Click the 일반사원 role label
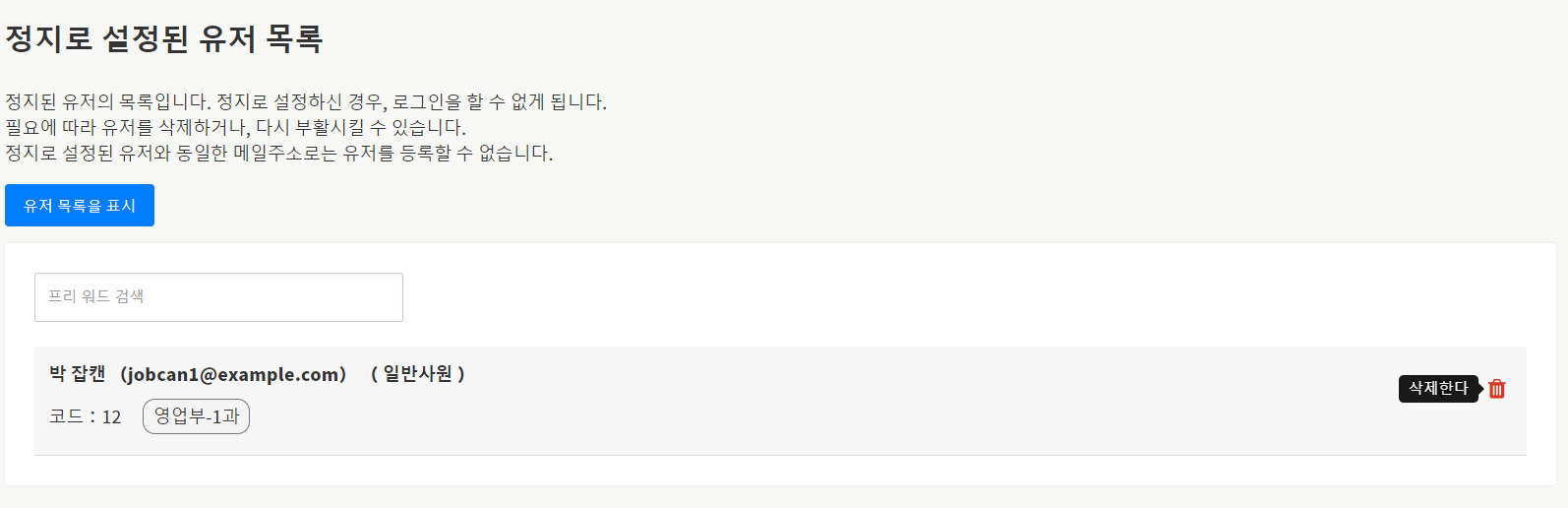Image resolution: width=1568 pixels, height=508 pixels. [x=418, y=374]
